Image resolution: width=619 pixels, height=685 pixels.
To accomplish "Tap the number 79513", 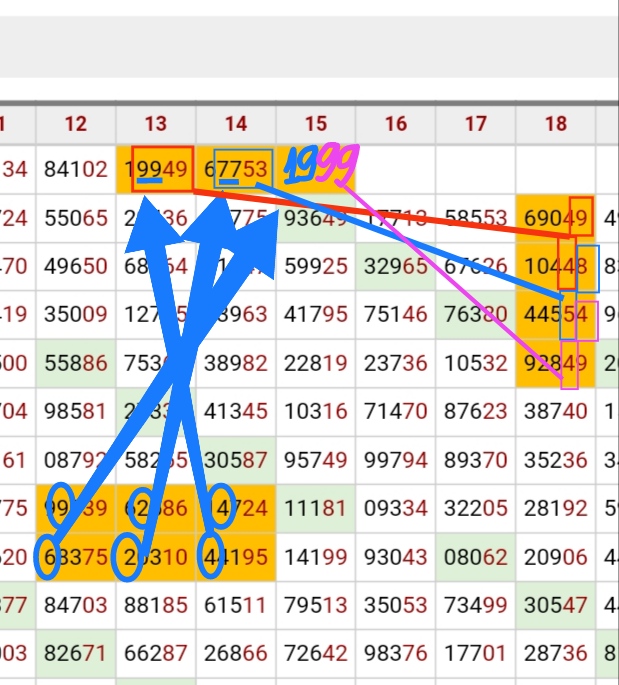I will click(316, 605).
